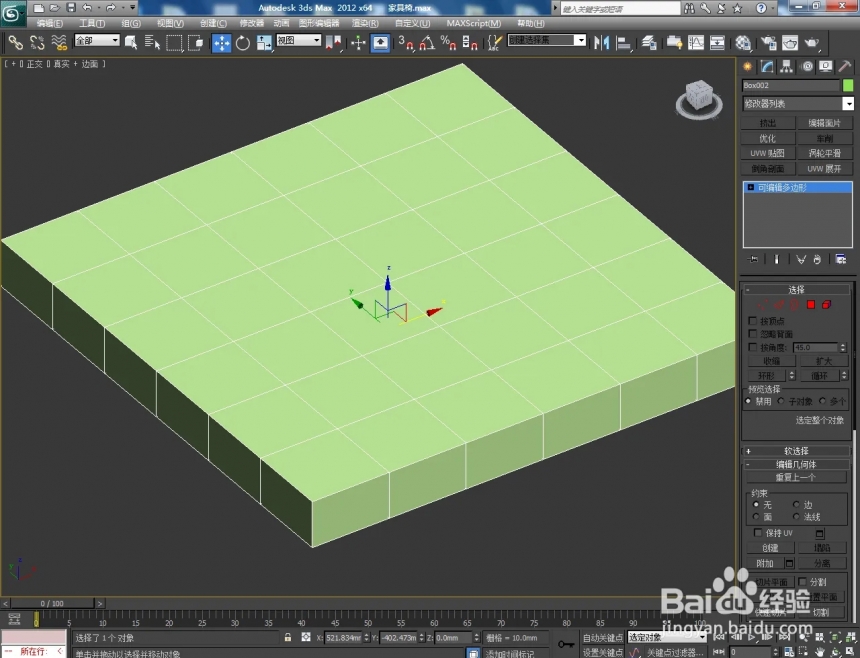The width and height of the screenshot is (860, 658).
Task: Click the Mirror tool icon
Action: tap(602, 43)
